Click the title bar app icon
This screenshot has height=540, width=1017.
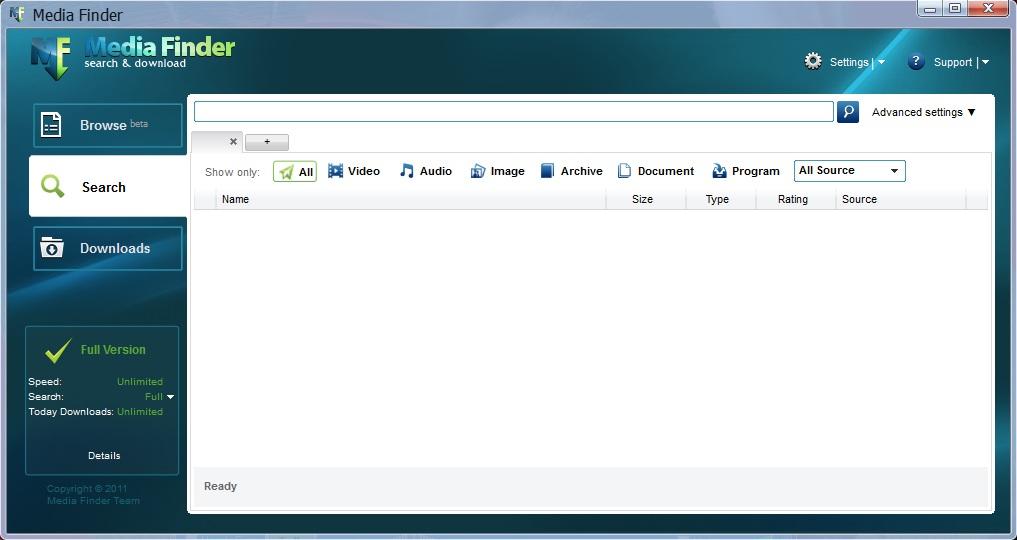click(x=17, y=14)
